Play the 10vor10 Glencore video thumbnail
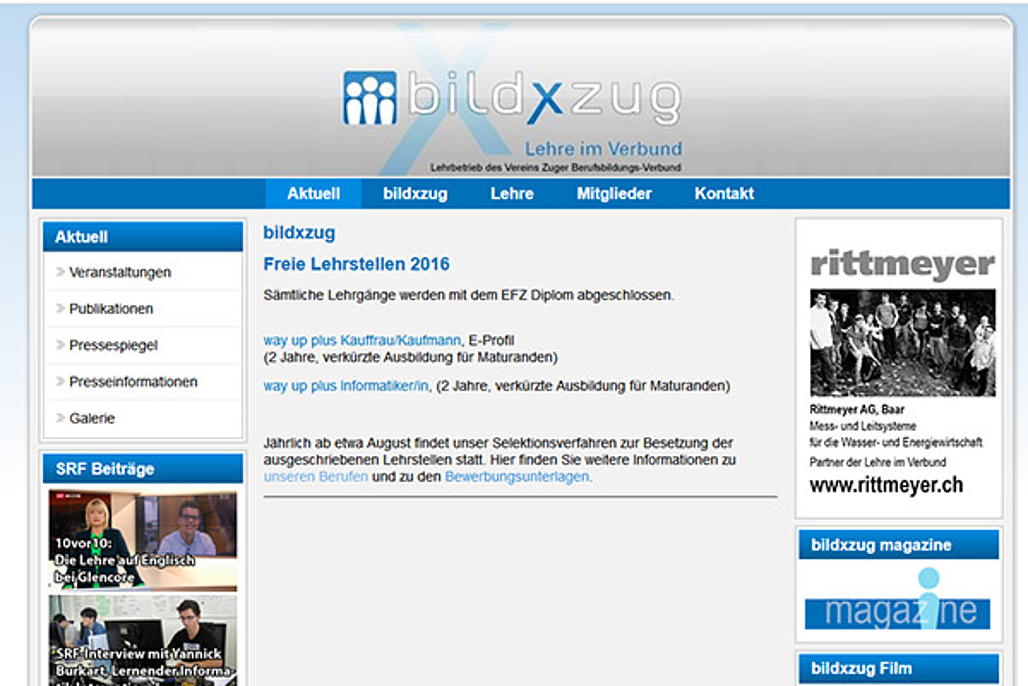 (x=143, y=538)
